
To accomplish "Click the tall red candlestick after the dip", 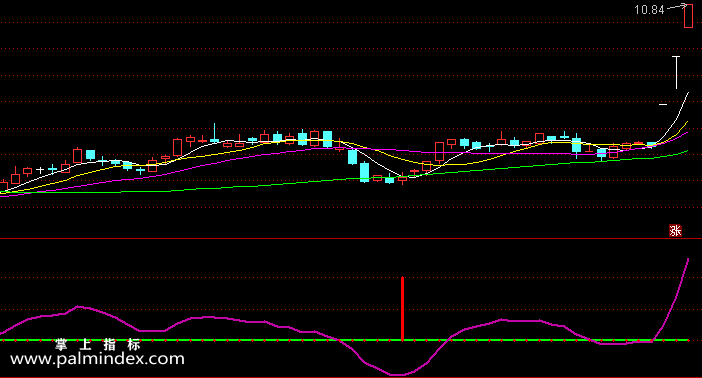I will tap(439, 152).
